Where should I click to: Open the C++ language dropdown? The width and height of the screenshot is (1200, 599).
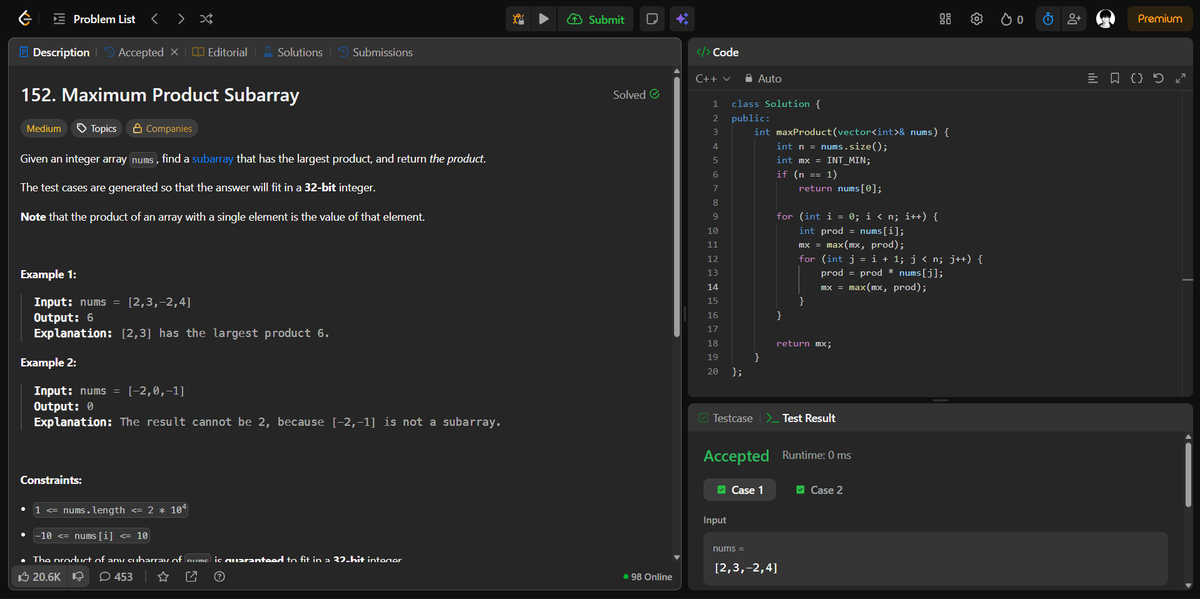pyautogui.click(x=713, y=78)
